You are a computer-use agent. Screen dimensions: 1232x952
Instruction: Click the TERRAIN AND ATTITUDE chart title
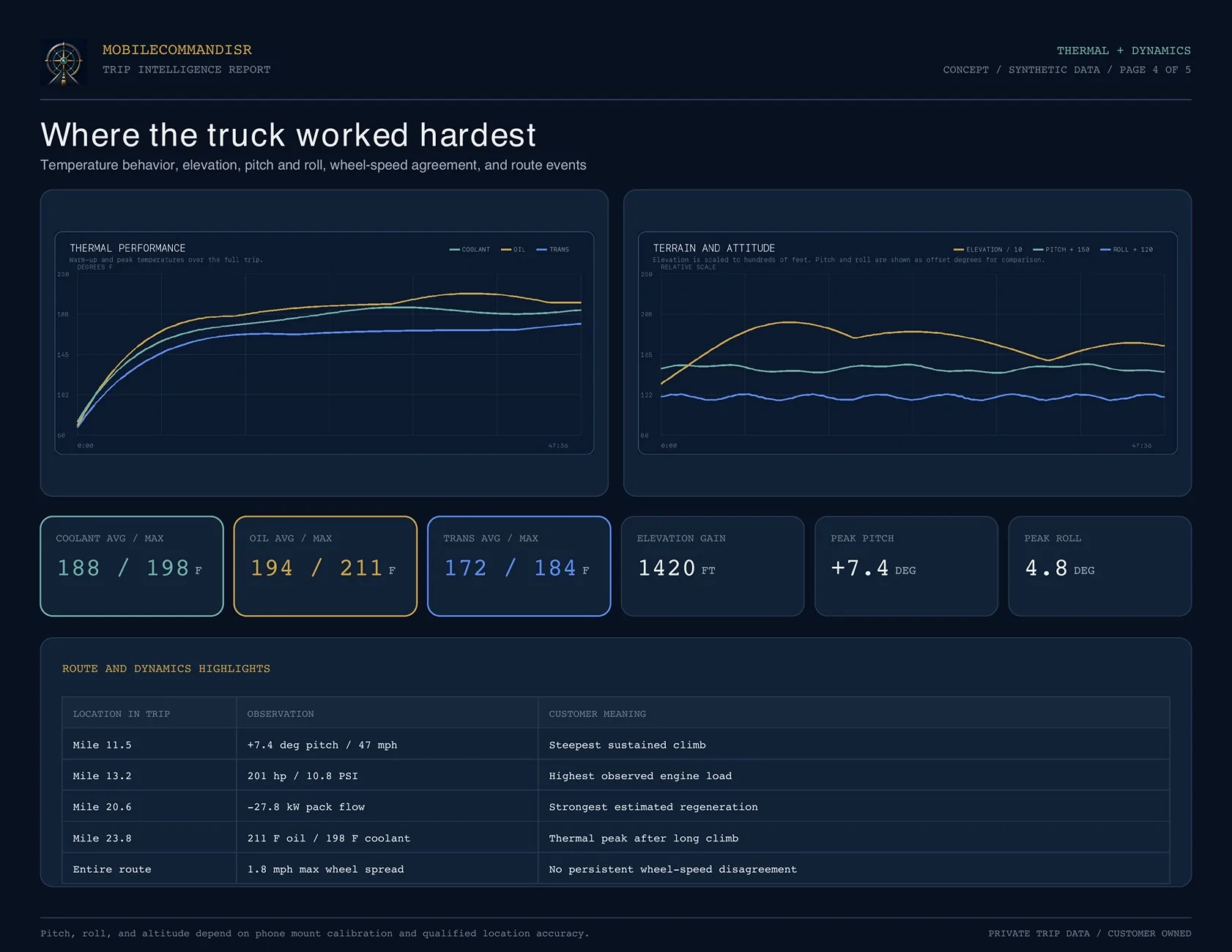tap(714, 248)
